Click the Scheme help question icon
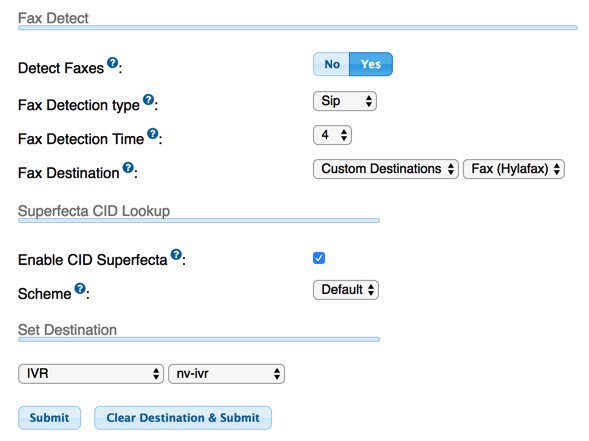This screenshot has height=441, width=589. [80, 288]
